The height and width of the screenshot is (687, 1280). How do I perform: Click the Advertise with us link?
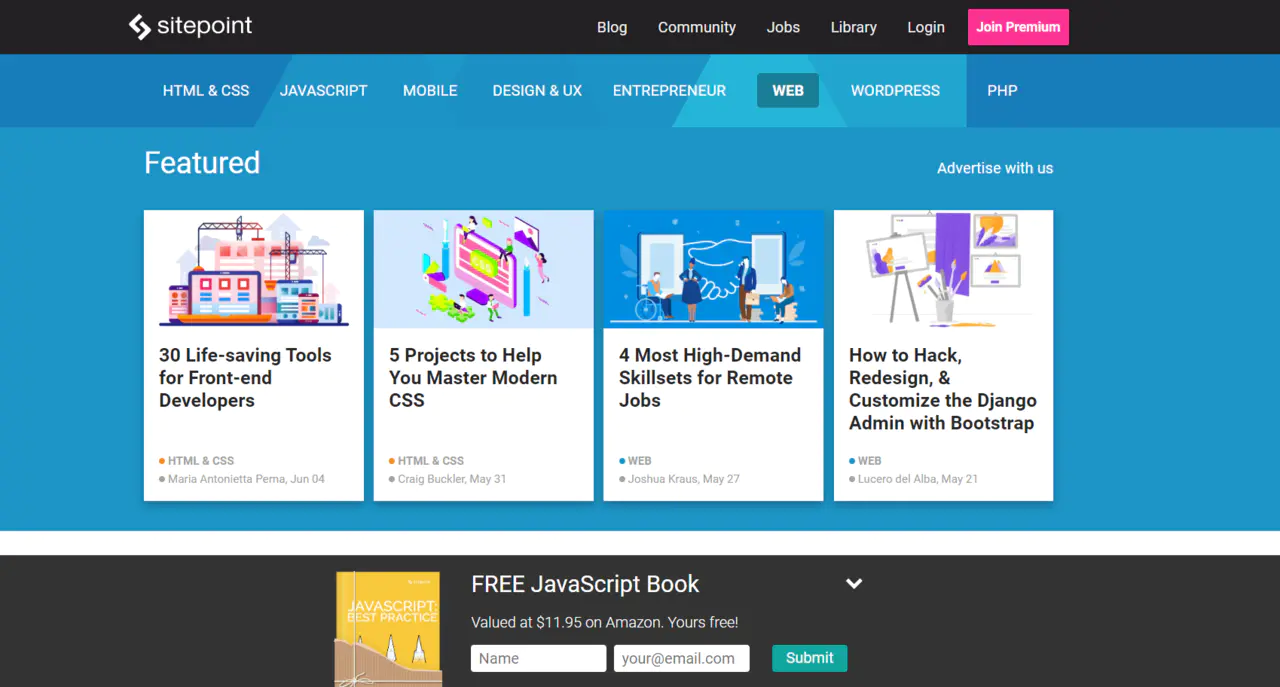click(995, 168)
